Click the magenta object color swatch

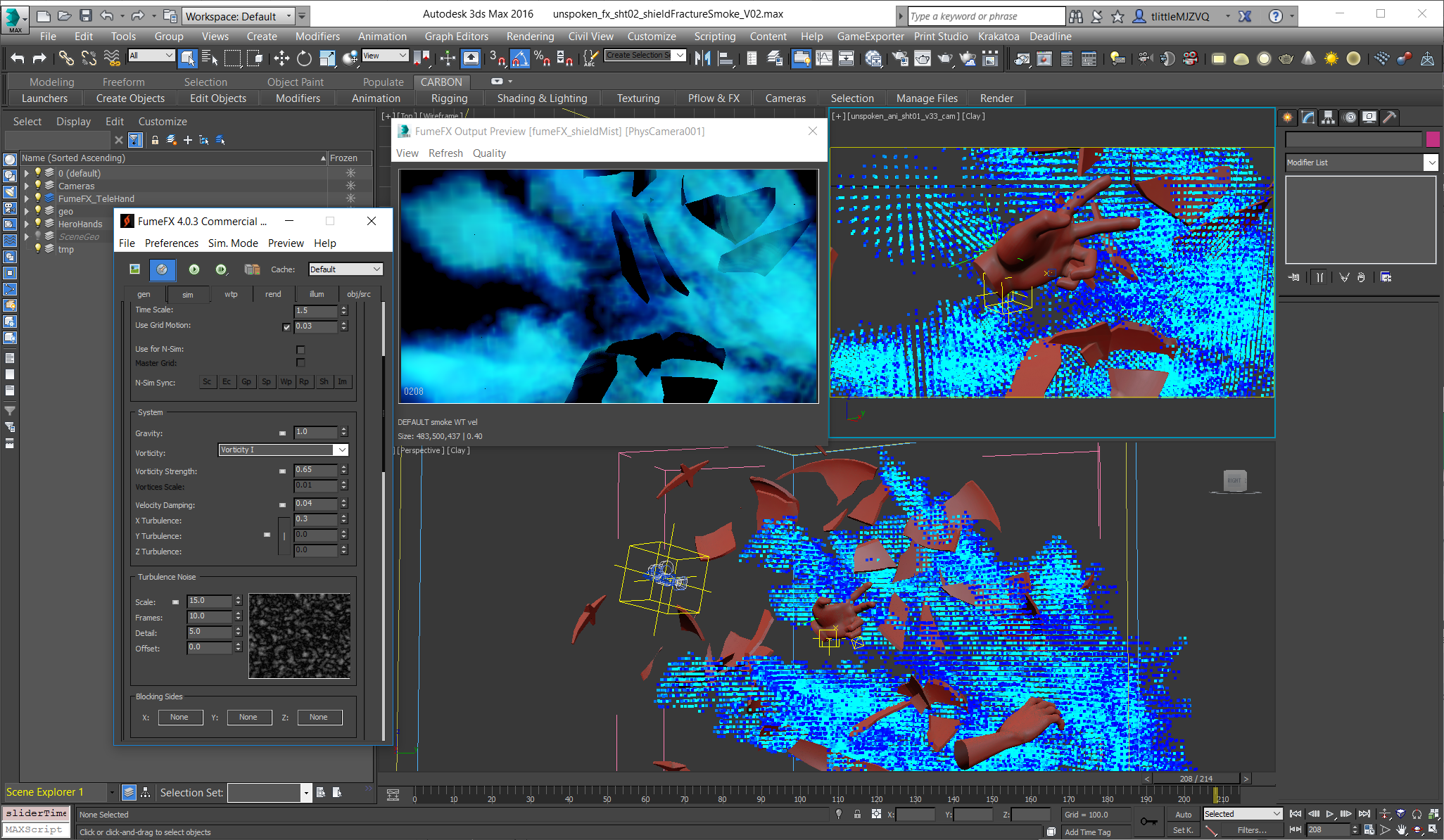pyautogui.click(x=1433, y=139)
